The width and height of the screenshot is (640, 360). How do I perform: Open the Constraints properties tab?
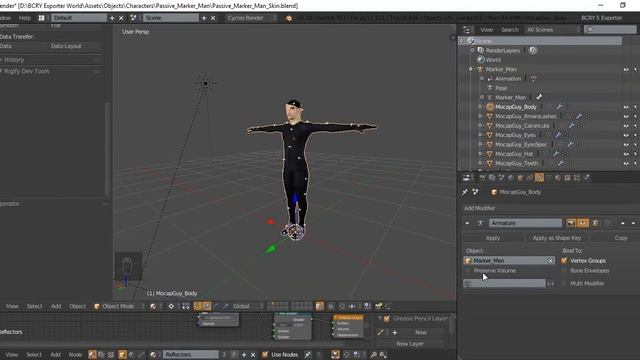(530, 178)
